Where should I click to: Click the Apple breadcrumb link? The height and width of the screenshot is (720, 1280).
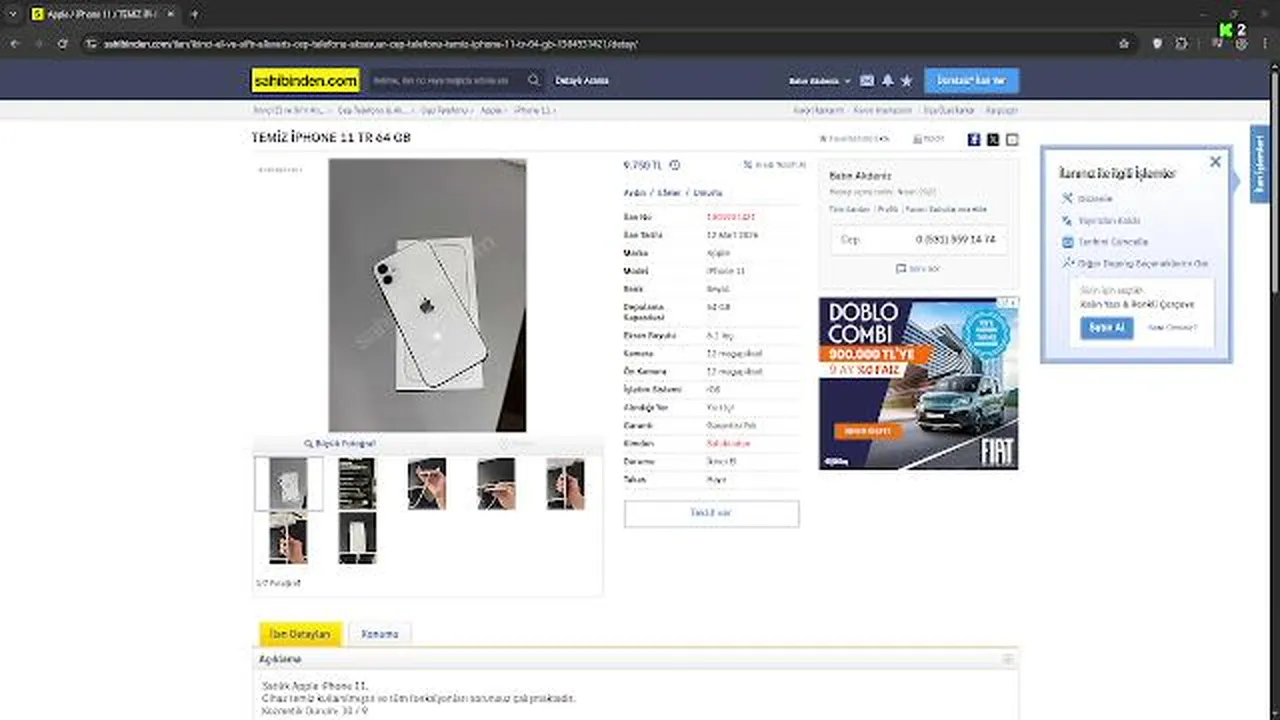pos(491,110)
